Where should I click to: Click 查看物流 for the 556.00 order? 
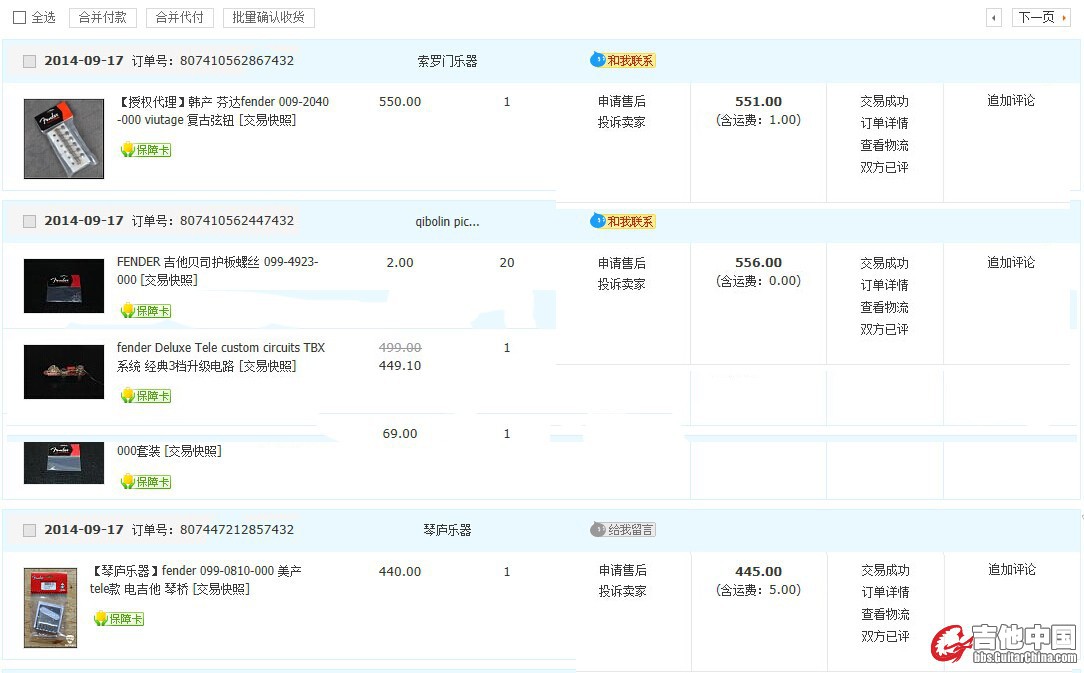(x=884, y=307)
